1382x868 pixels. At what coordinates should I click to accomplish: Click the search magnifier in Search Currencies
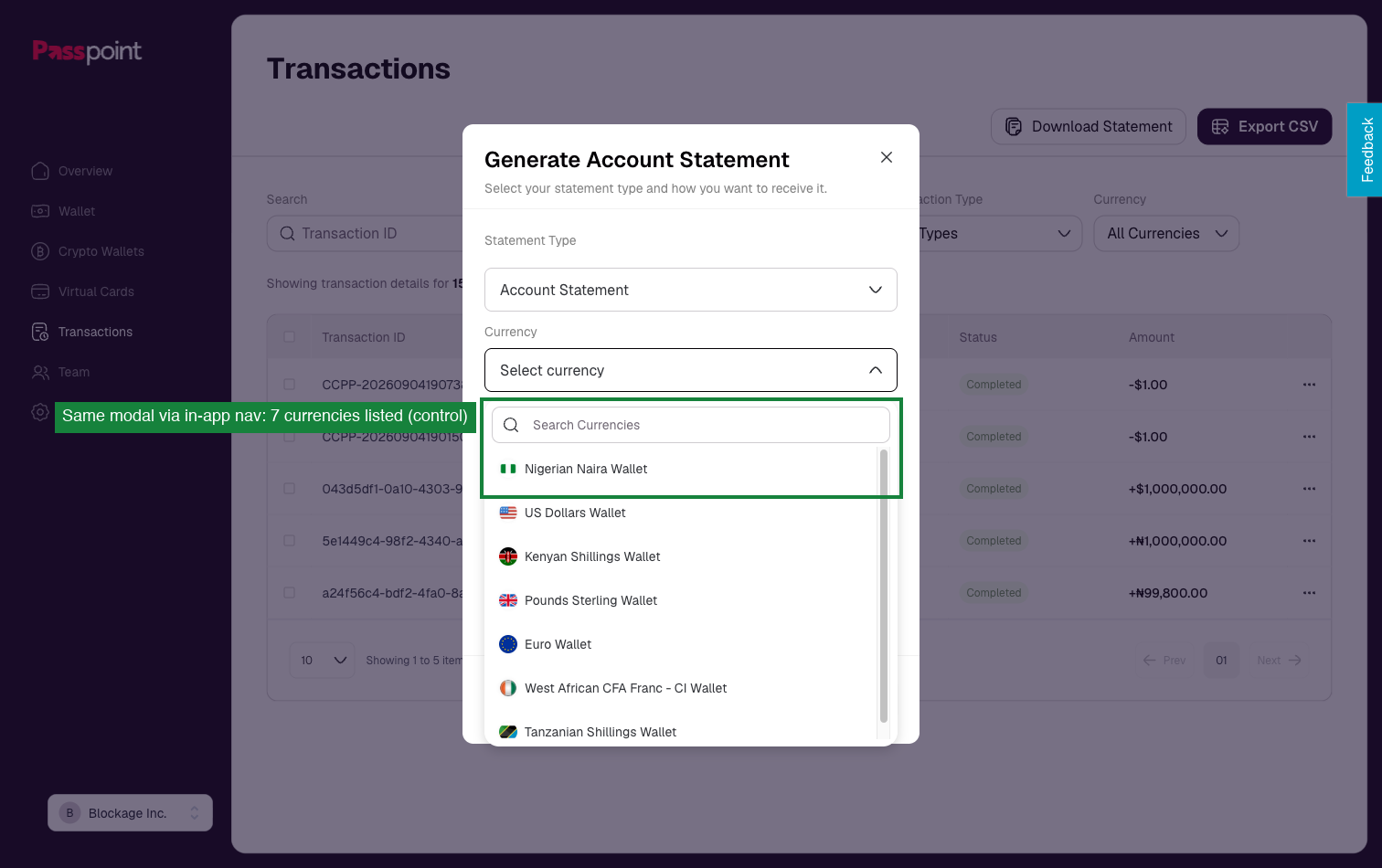(x=512, y=425)
